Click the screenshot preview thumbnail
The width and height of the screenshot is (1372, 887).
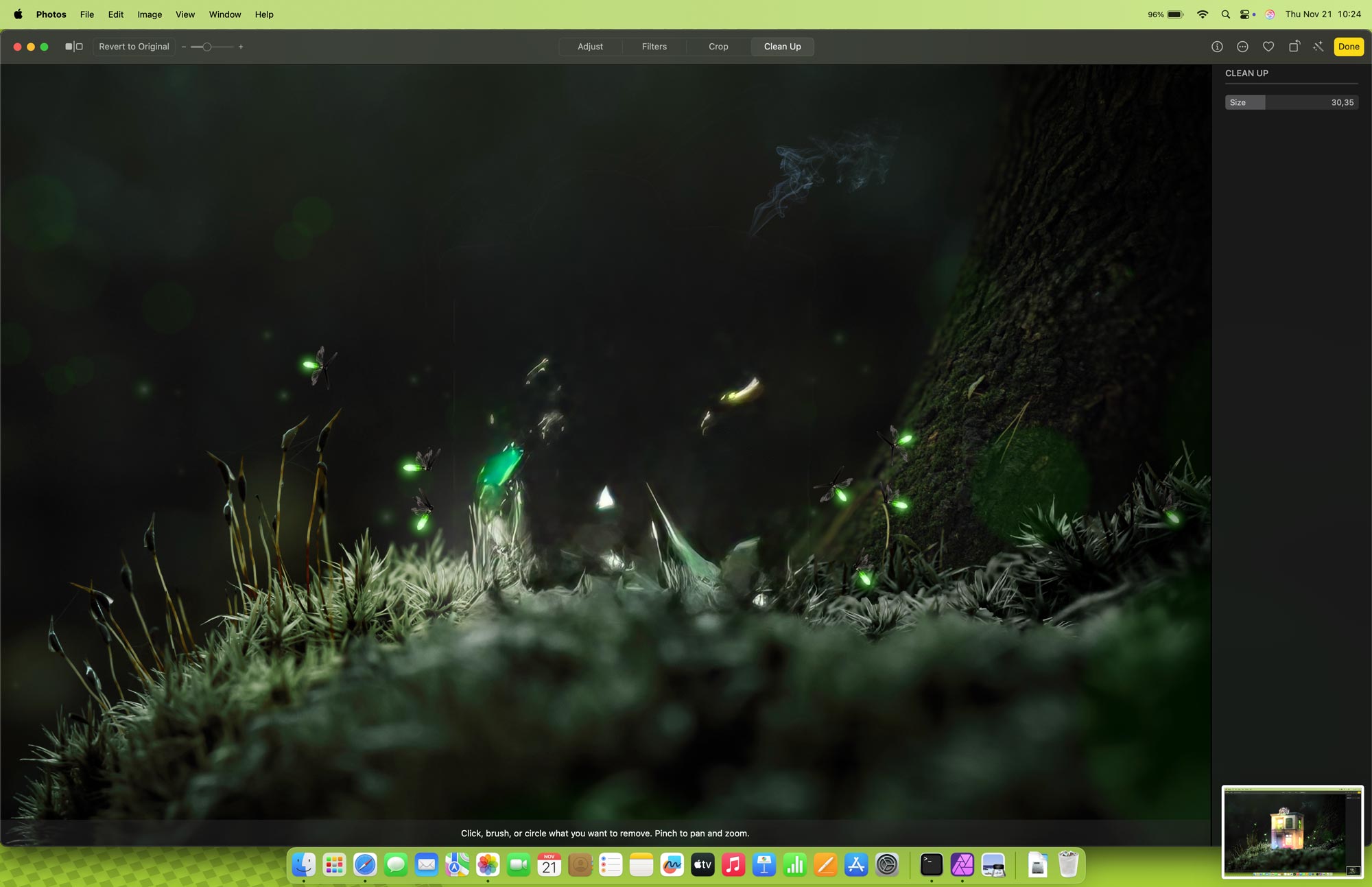[x=1292, y=832]
